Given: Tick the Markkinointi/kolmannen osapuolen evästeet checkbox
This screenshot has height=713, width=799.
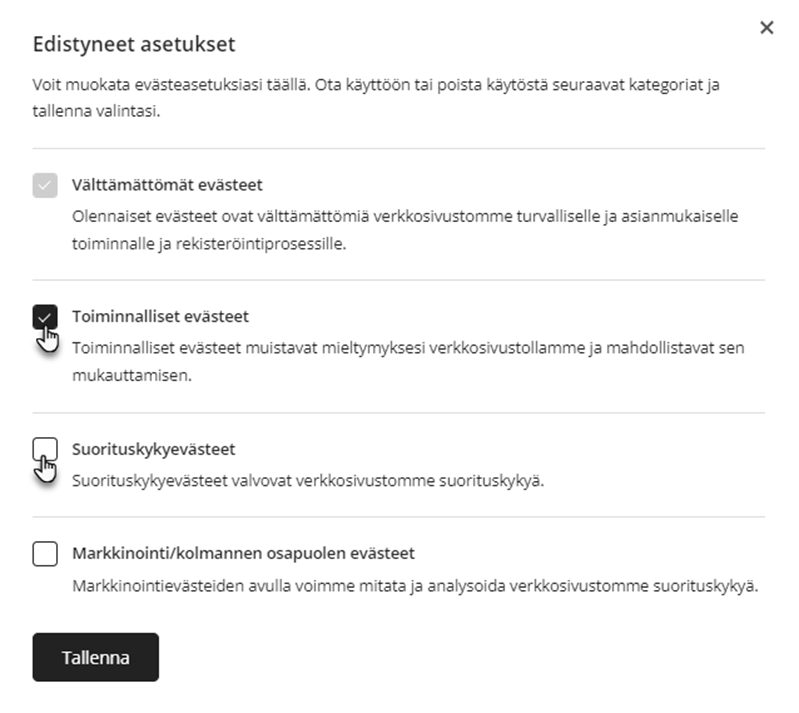Looking at the screenshot, I should coord(45,553).
